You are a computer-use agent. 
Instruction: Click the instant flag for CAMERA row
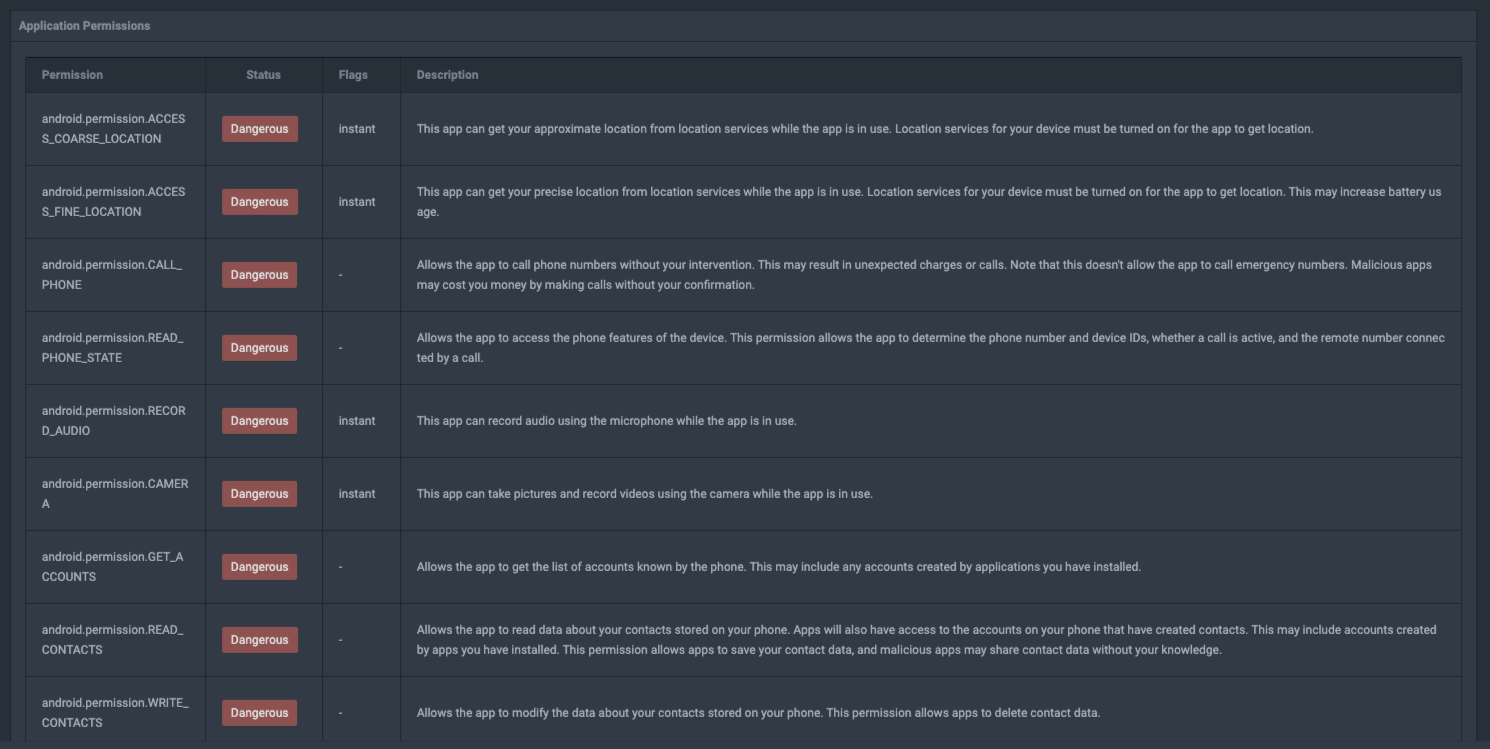[357, 494]
